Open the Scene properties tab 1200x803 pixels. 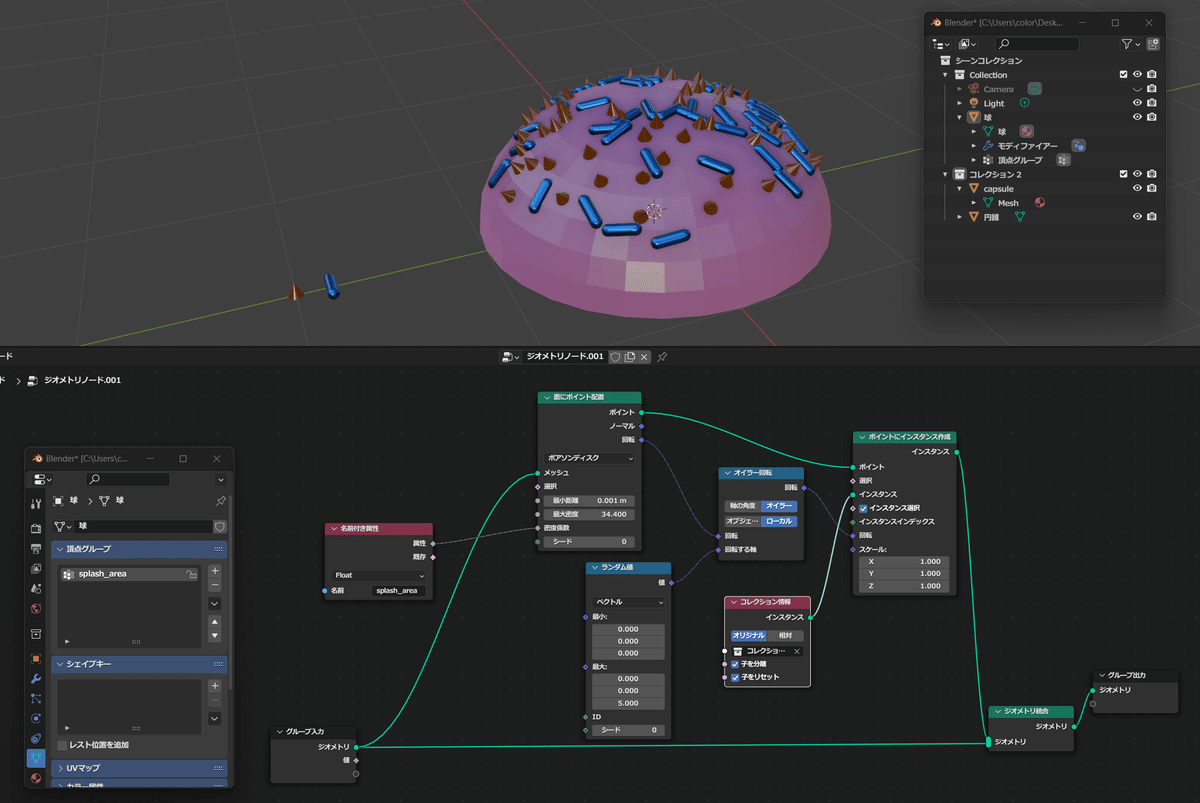[x=36, y=589]
